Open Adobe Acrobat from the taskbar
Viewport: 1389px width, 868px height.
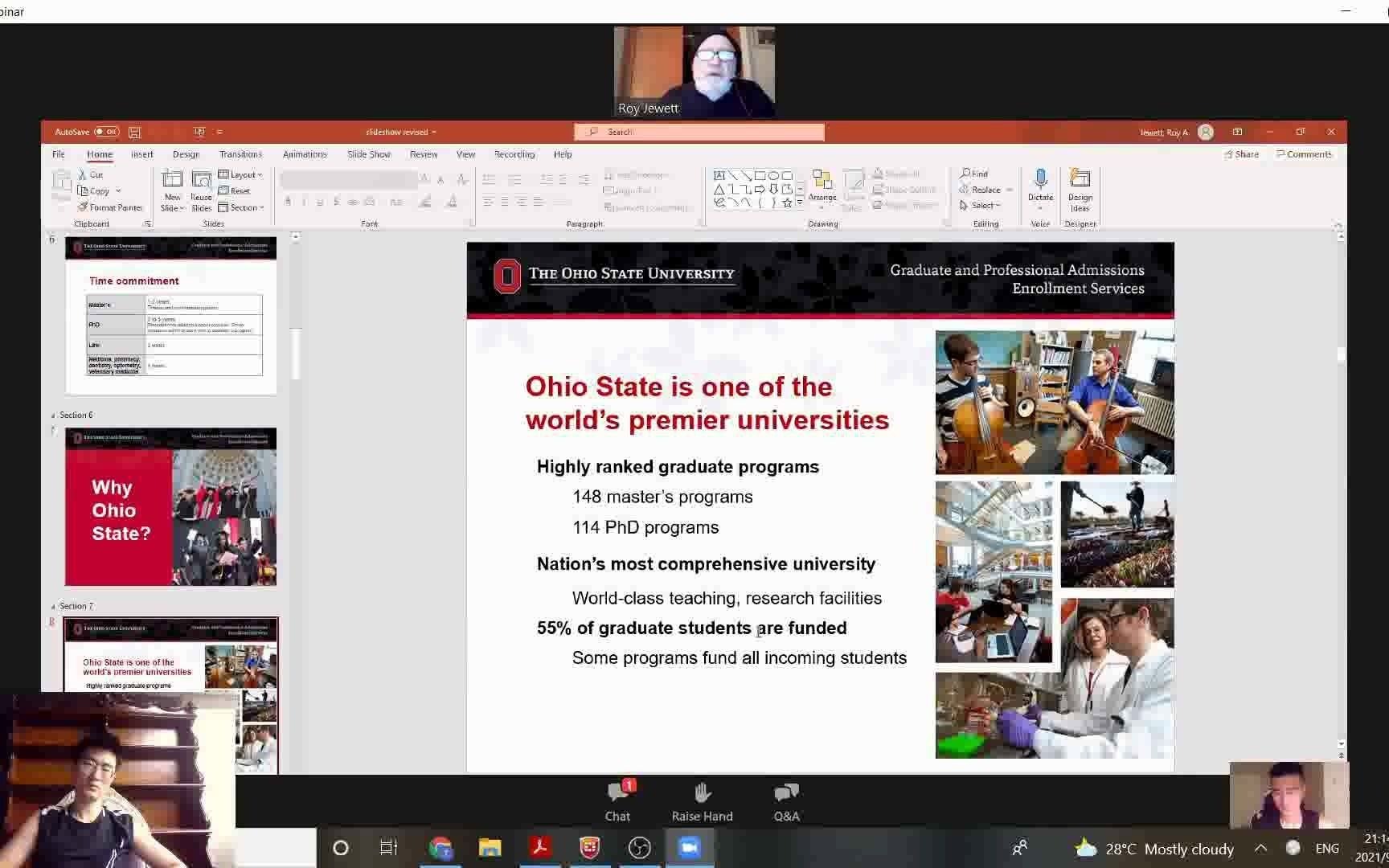pos(539,848)
